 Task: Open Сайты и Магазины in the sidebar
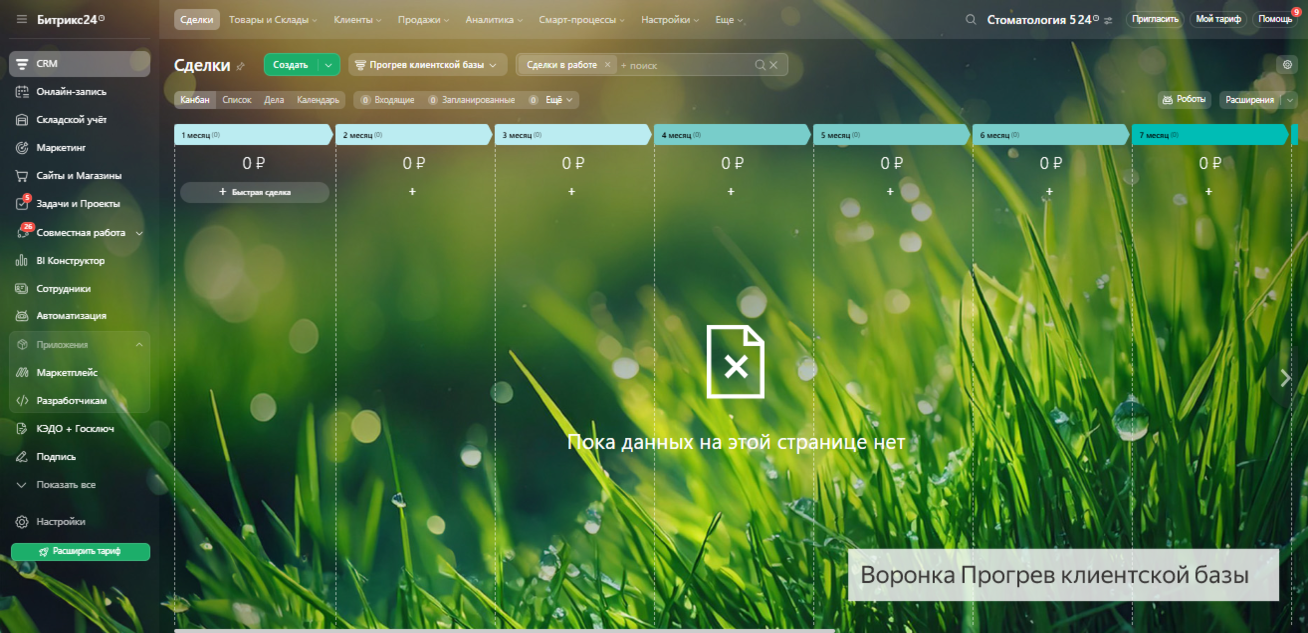pyautogui.click(x=80, y=176)
